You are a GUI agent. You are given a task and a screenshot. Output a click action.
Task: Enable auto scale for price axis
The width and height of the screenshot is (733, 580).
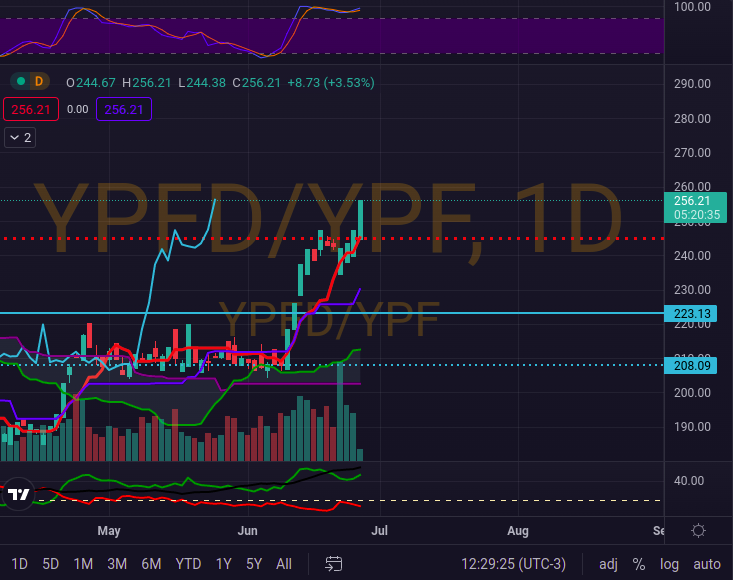(x=706, y=563)
